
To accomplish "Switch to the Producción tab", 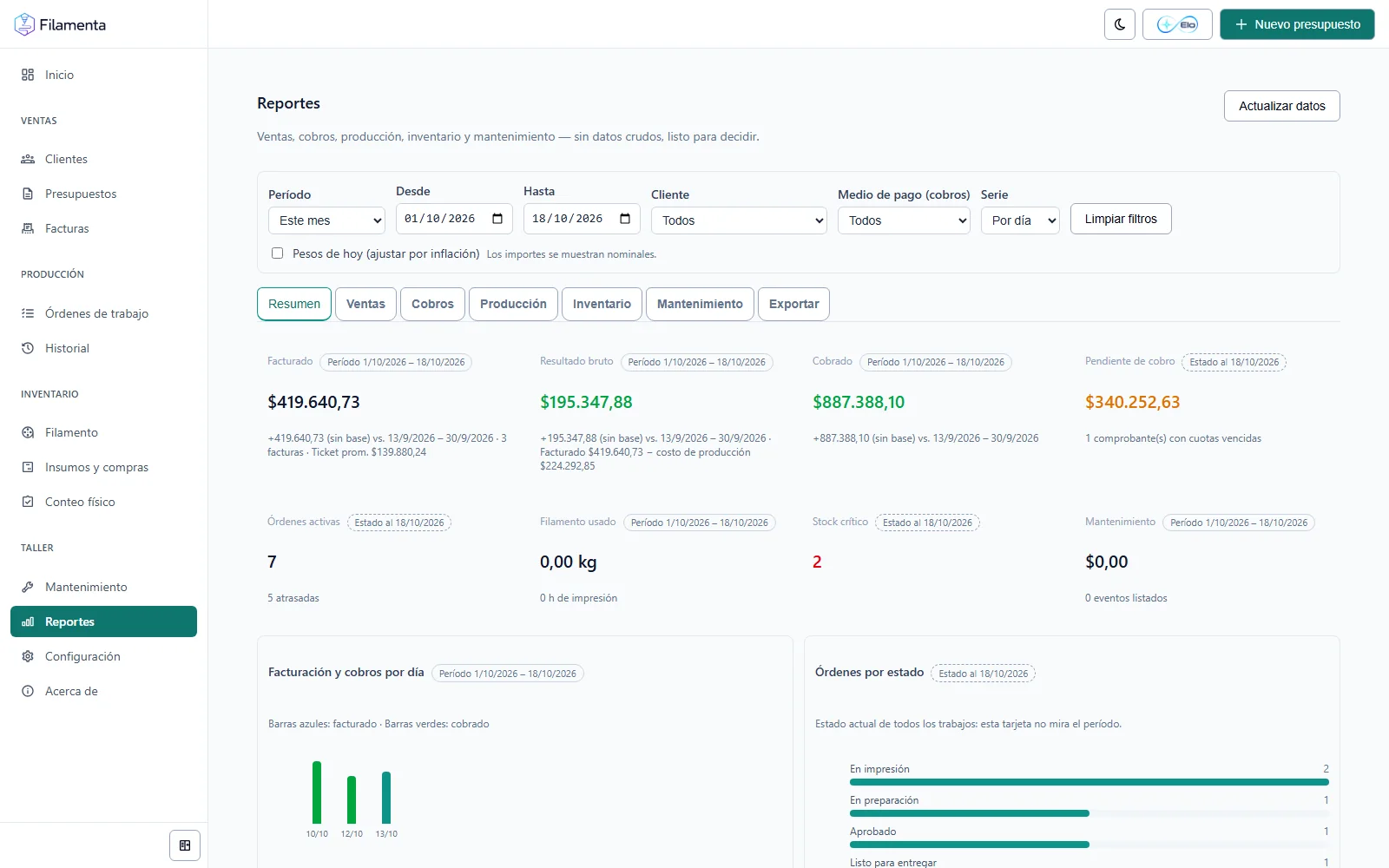I will pyautogui.click(x=513, y=304).
